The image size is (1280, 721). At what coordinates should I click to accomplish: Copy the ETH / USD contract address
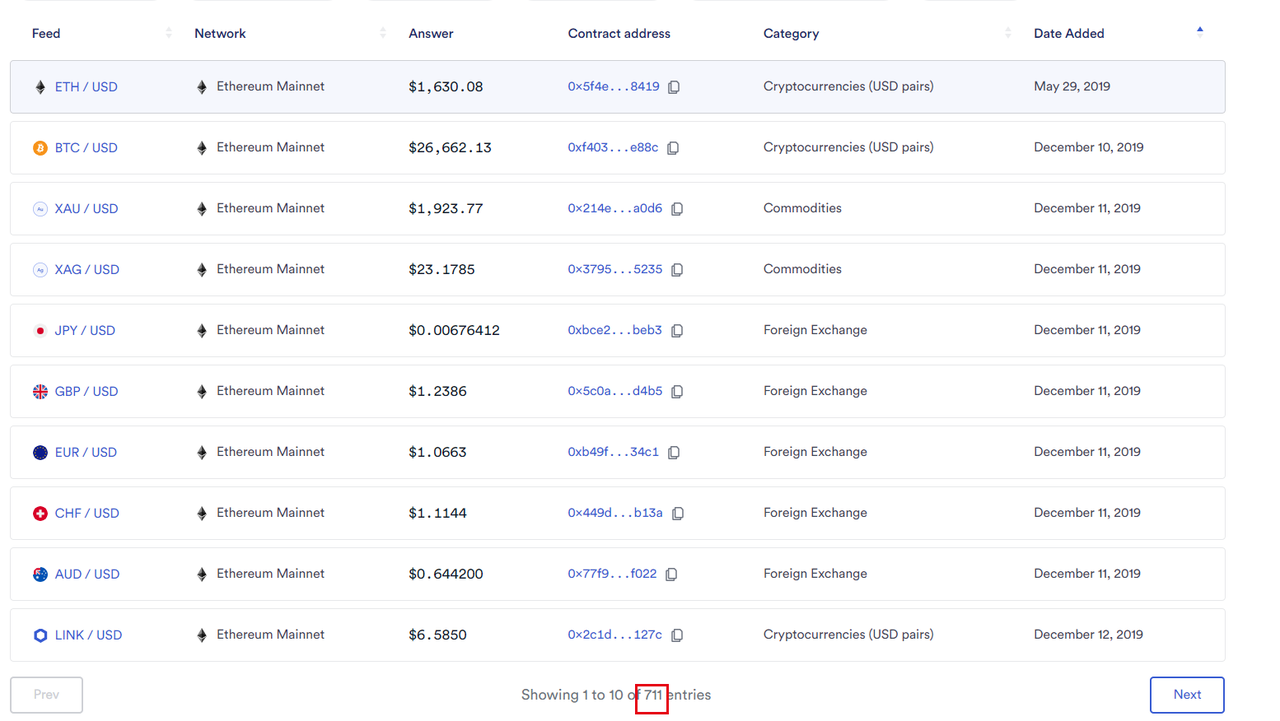pyautogui.click(x=674, y=87)
